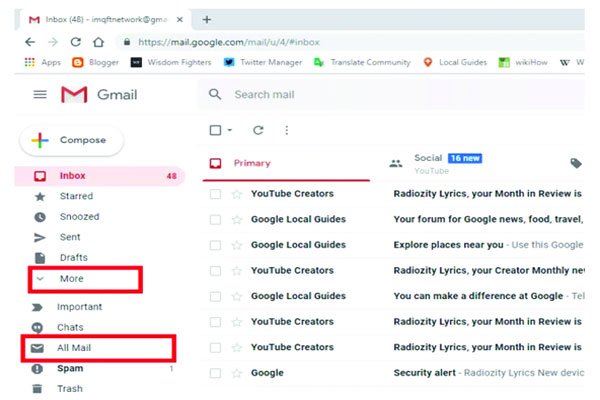This screenshot has width=600, height=400.
Task: Click the '16 new' badge on Social
Action: (x=465, y=158)
